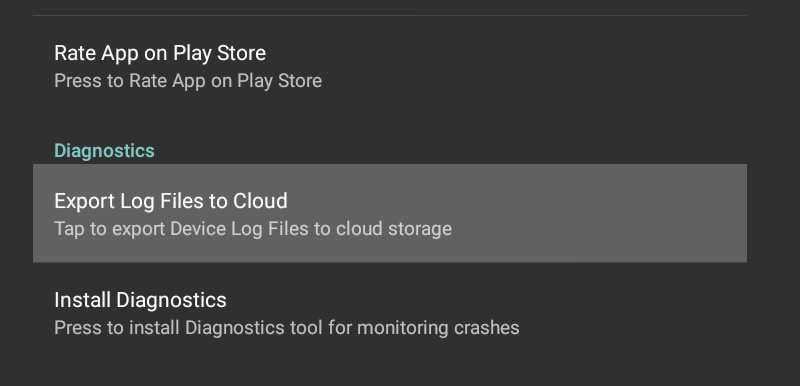The width and height of the screenshot is (800, 386).
Task: Click the word 'Export' in highlighted row
Action: [x=85, y=201]
